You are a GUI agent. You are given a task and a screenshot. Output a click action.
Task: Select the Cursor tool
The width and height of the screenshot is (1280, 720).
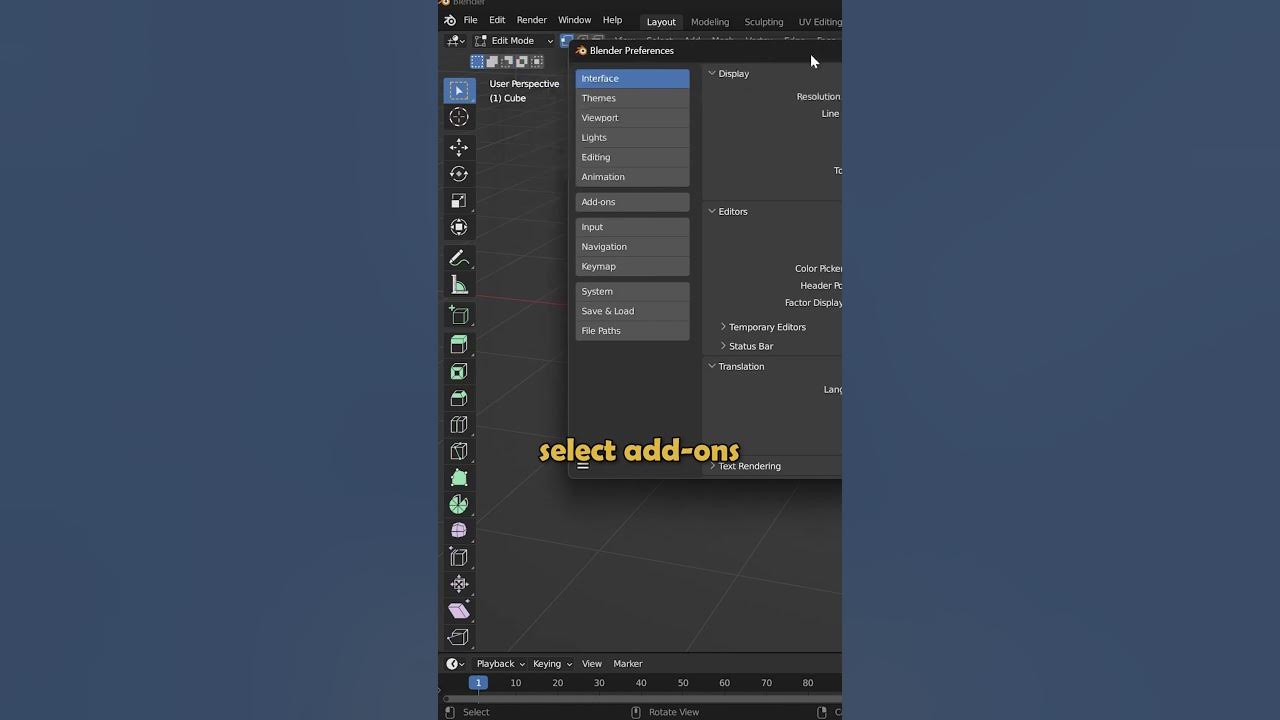pyautogui.click(x=459, y=118)
